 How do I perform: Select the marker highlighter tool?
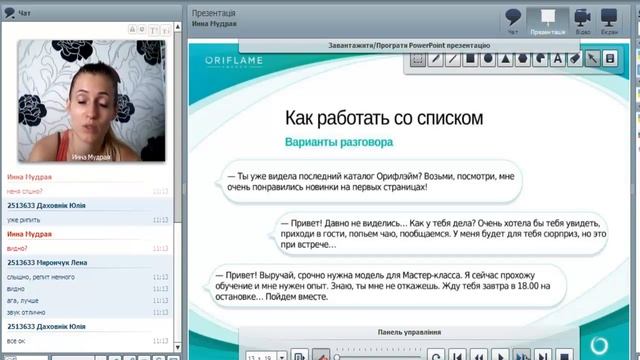pos(575,59)
